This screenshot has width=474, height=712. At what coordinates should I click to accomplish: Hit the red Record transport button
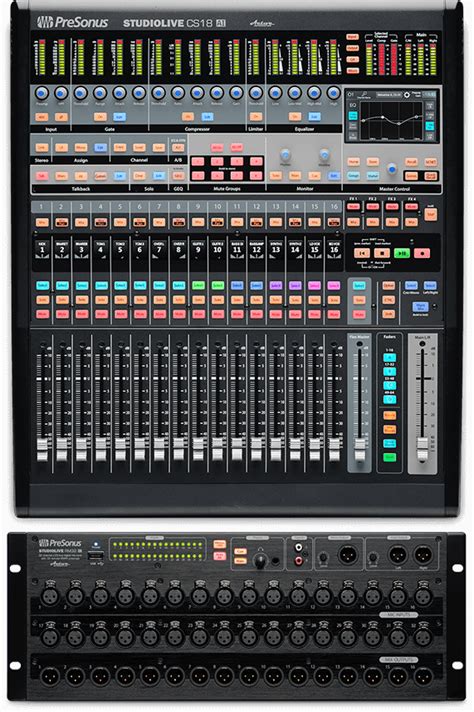422,253
